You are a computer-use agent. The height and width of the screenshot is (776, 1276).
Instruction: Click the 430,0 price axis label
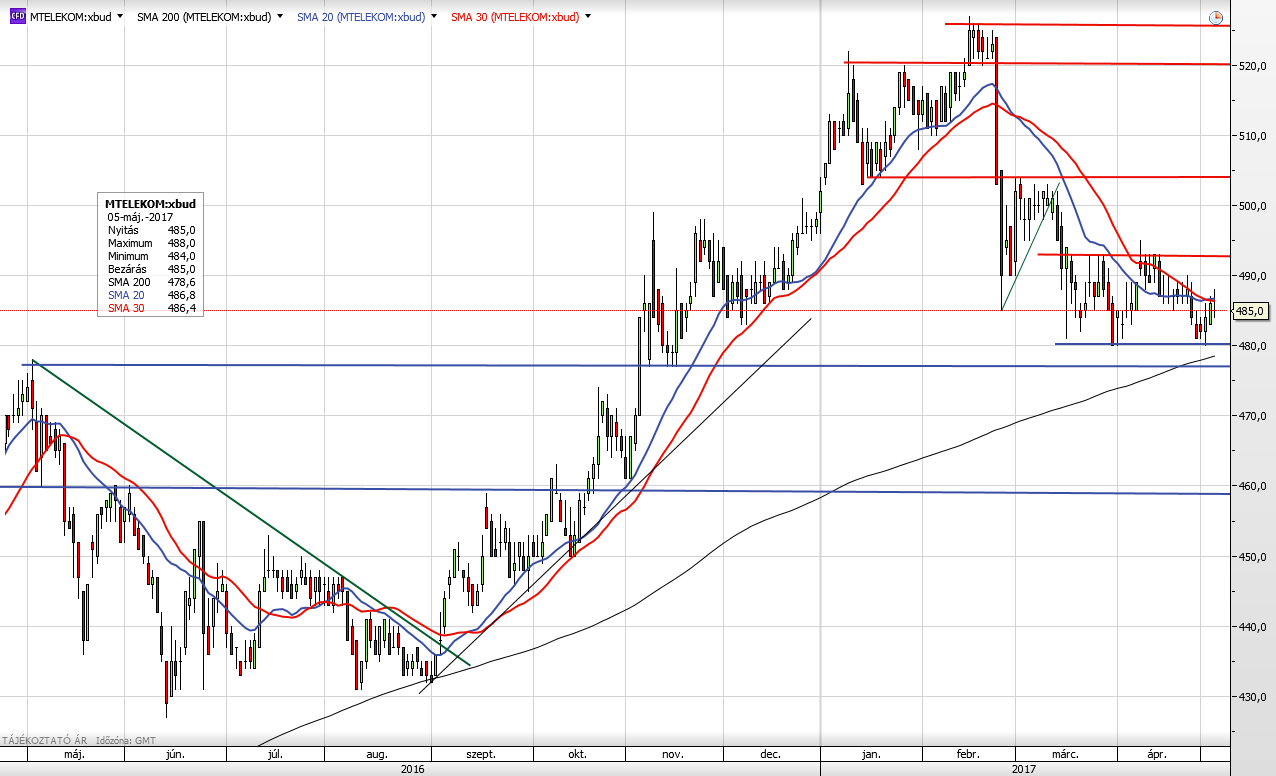1252,697
